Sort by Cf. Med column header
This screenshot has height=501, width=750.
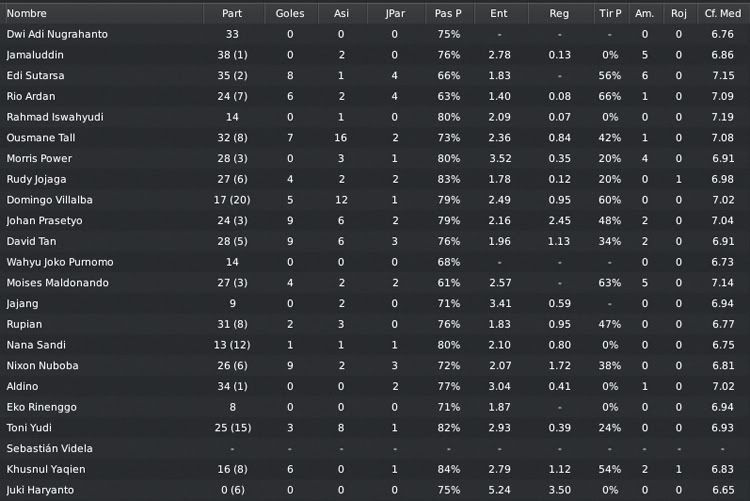click(x=722, y=13)
